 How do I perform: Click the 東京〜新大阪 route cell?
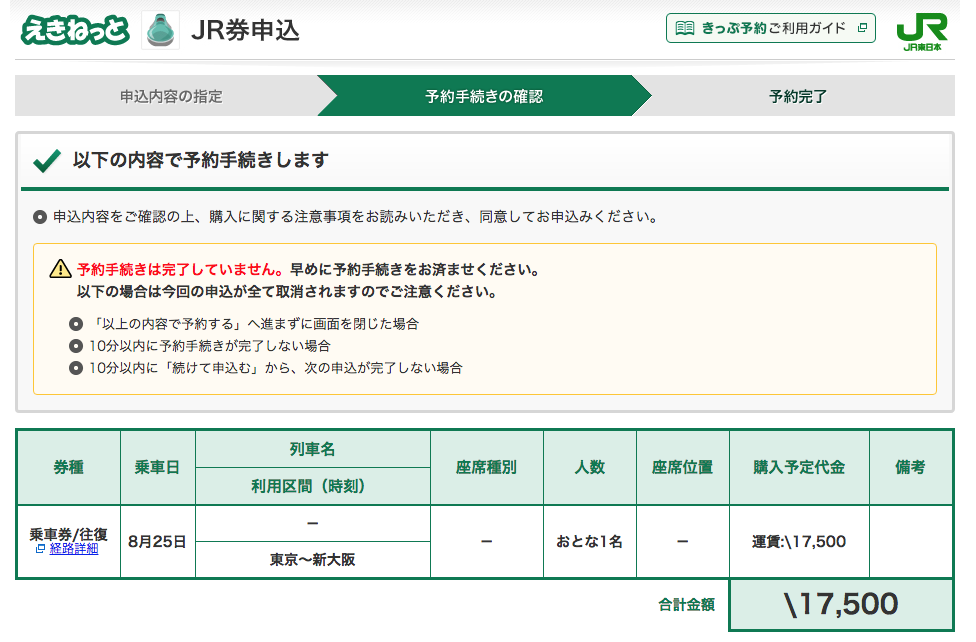pos(312,560)
